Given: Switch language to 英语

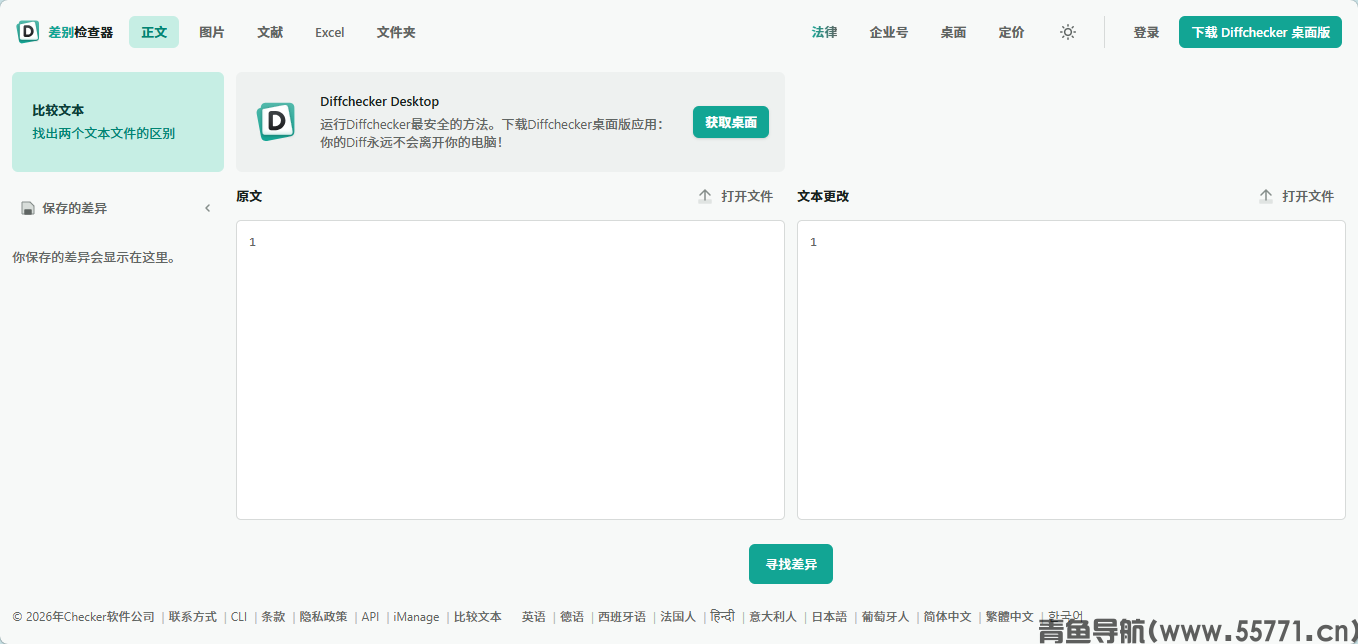Looking at the screenshot, I should coord(534,617).
